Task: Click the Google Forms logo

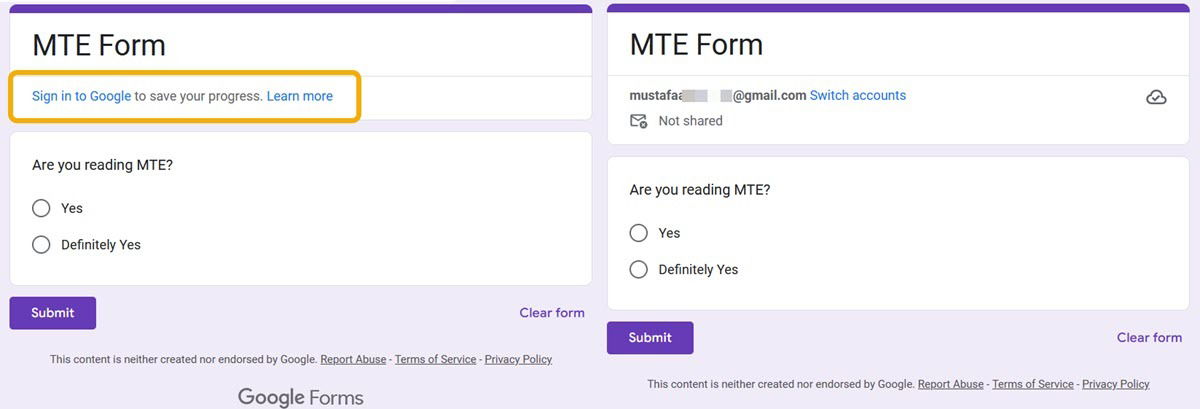Action: click(300, 397)
